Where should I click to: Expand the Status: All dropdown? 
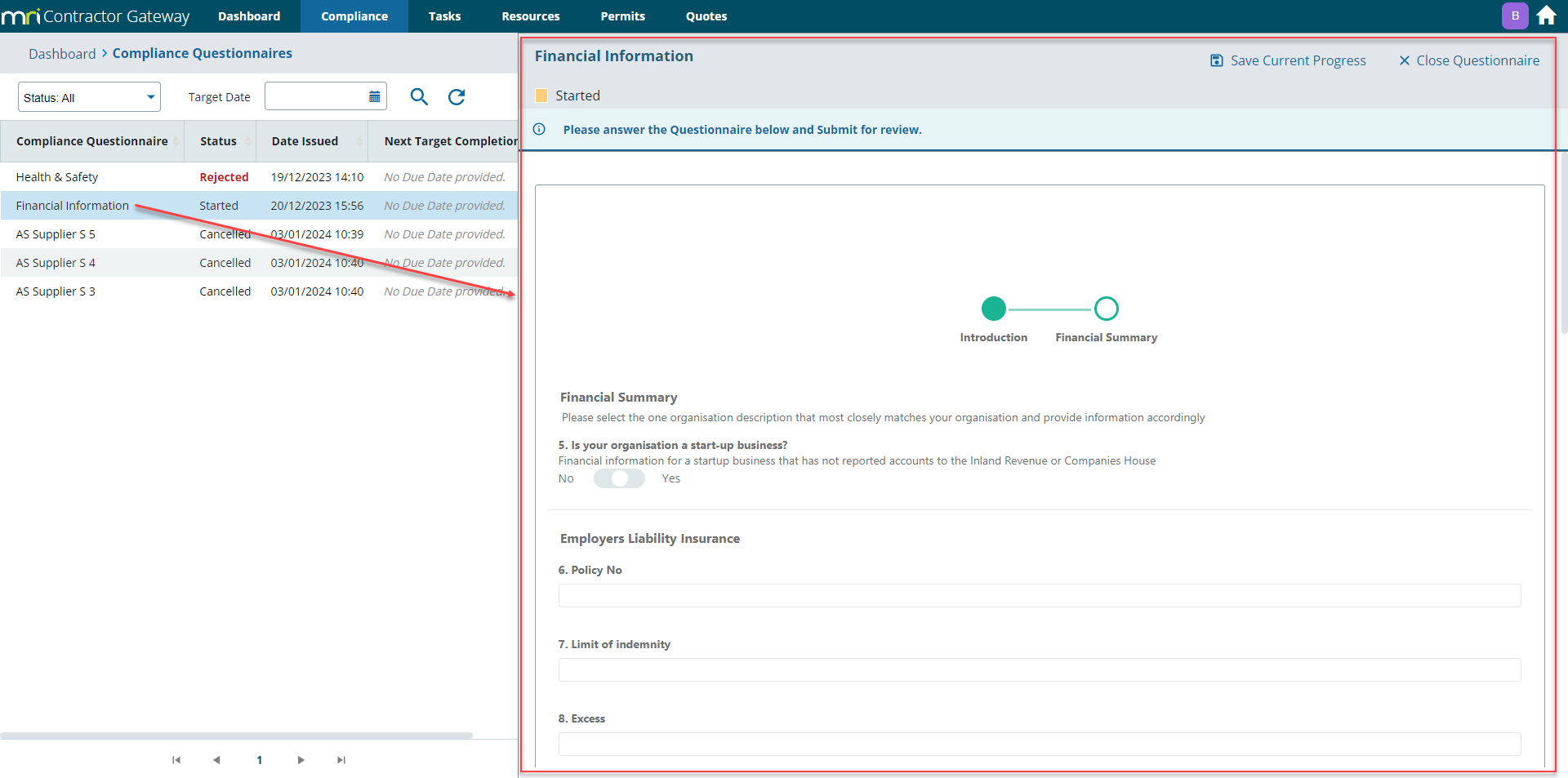click(89, 97)
